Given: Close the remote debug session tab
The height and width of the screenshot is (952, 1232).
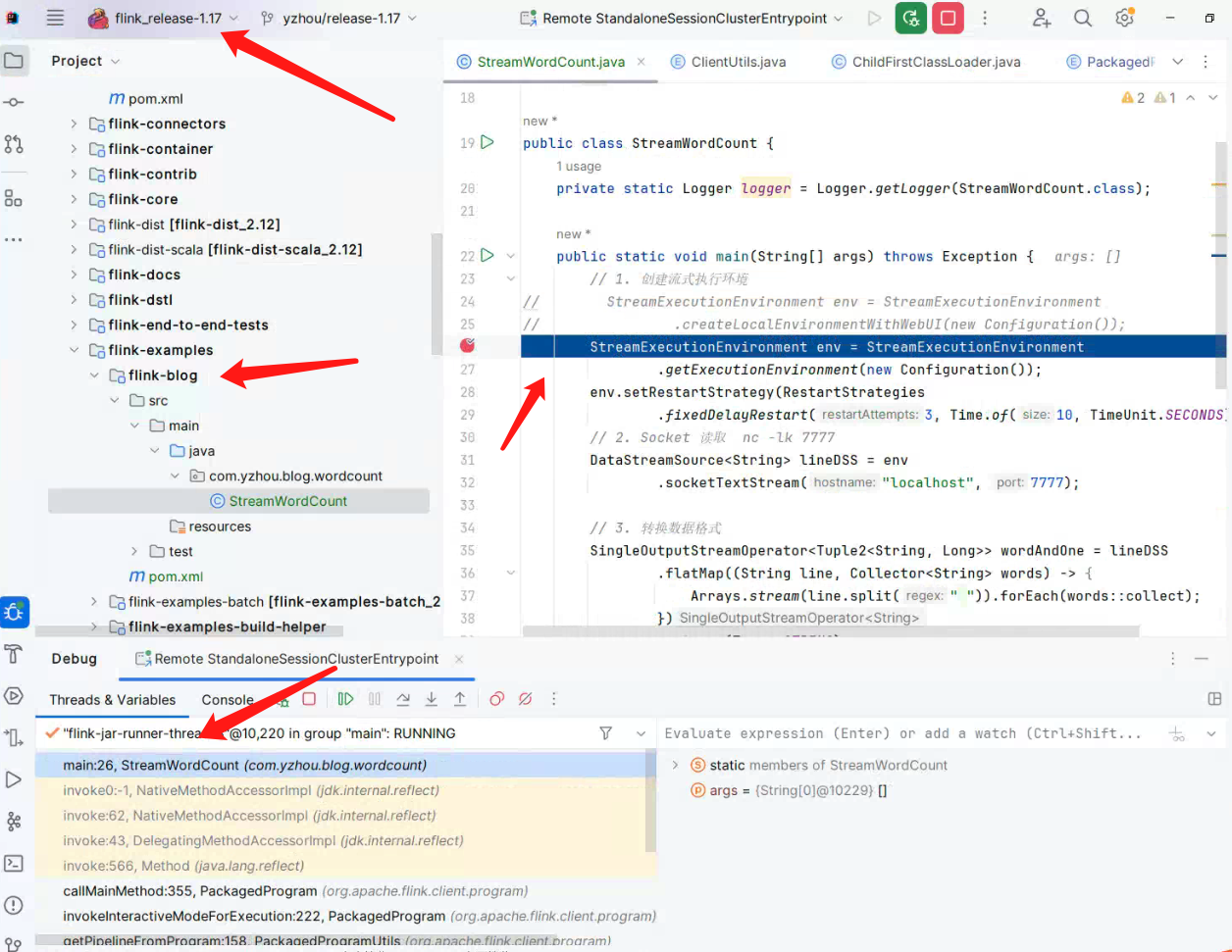Looking at the screenshot, I should 458,659.
